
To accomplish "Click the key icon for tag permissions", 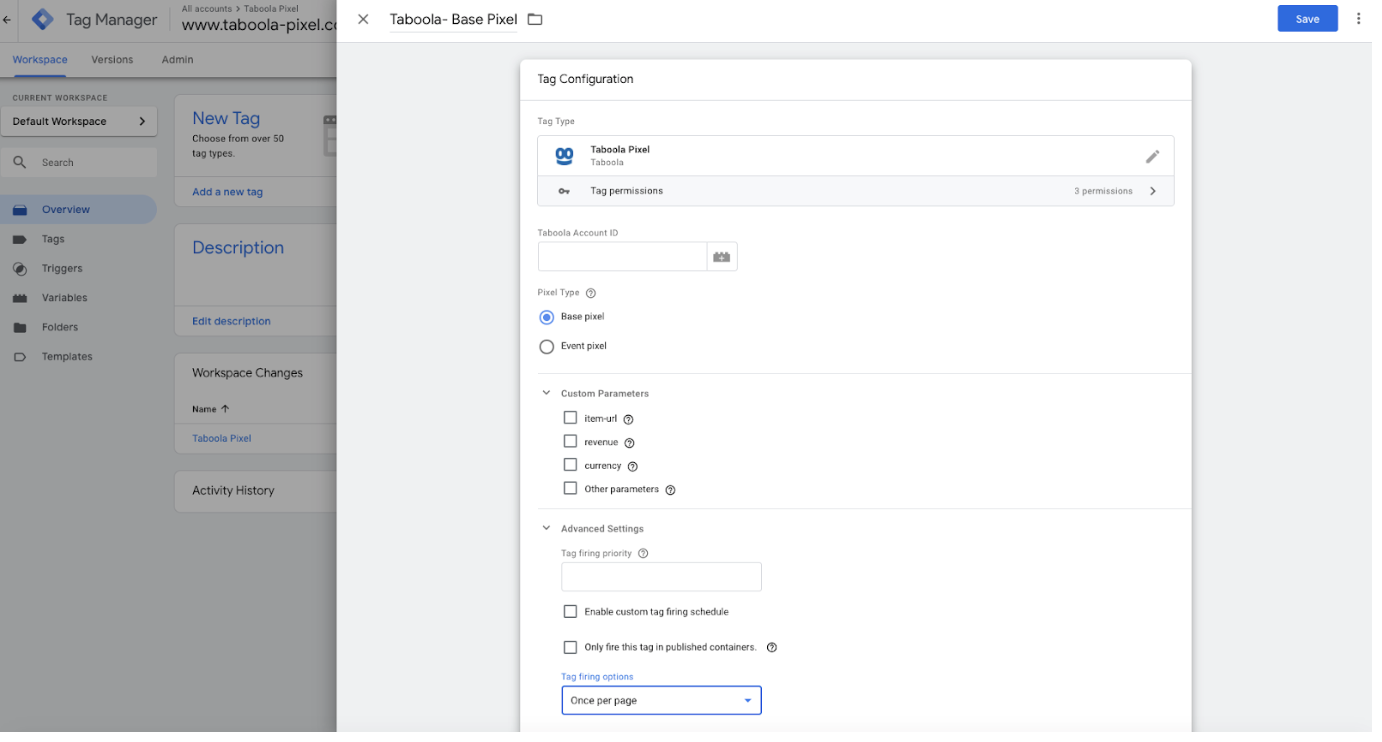I will 564,191.
